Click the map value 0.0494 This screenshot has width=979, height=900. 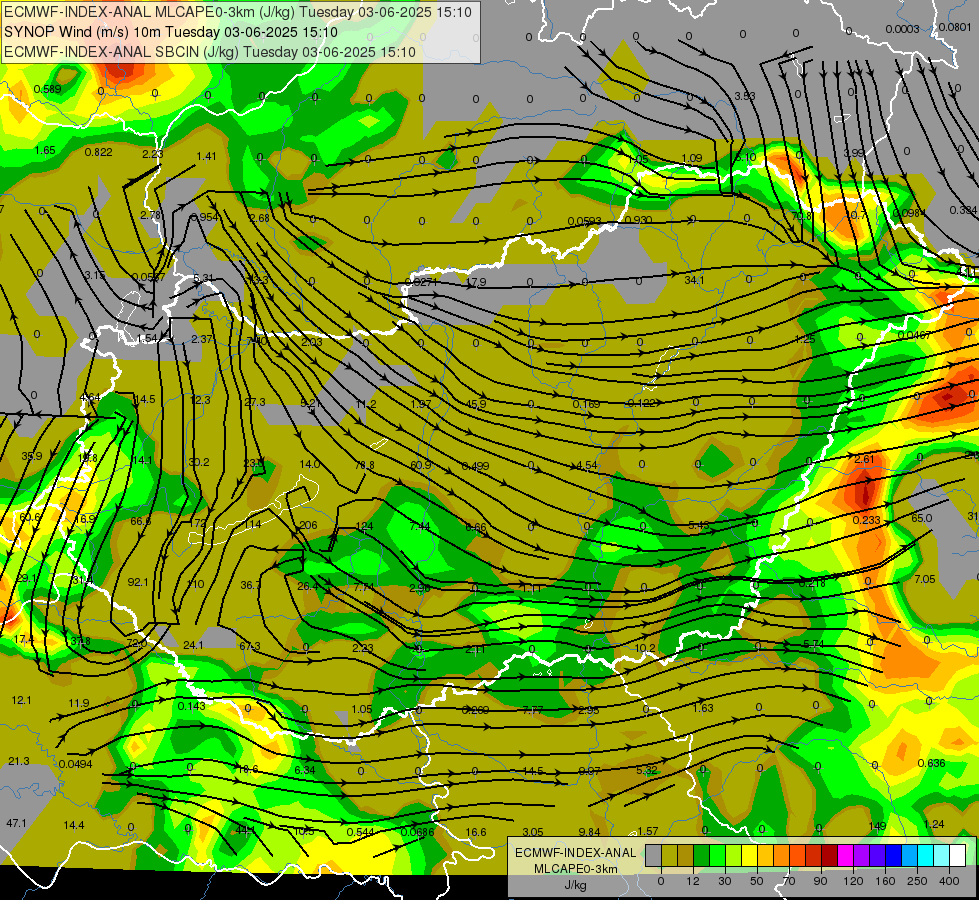click(76, 764)
